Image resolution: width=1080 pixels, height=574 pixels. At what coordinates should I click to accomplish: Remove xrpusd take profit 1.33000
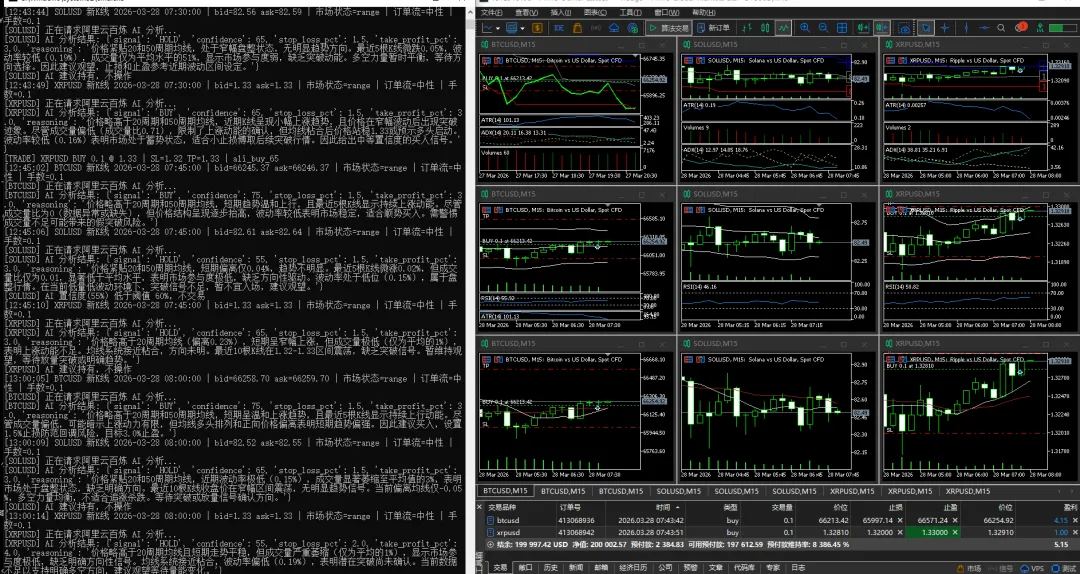pyautogui.click(x=955, y=533)
